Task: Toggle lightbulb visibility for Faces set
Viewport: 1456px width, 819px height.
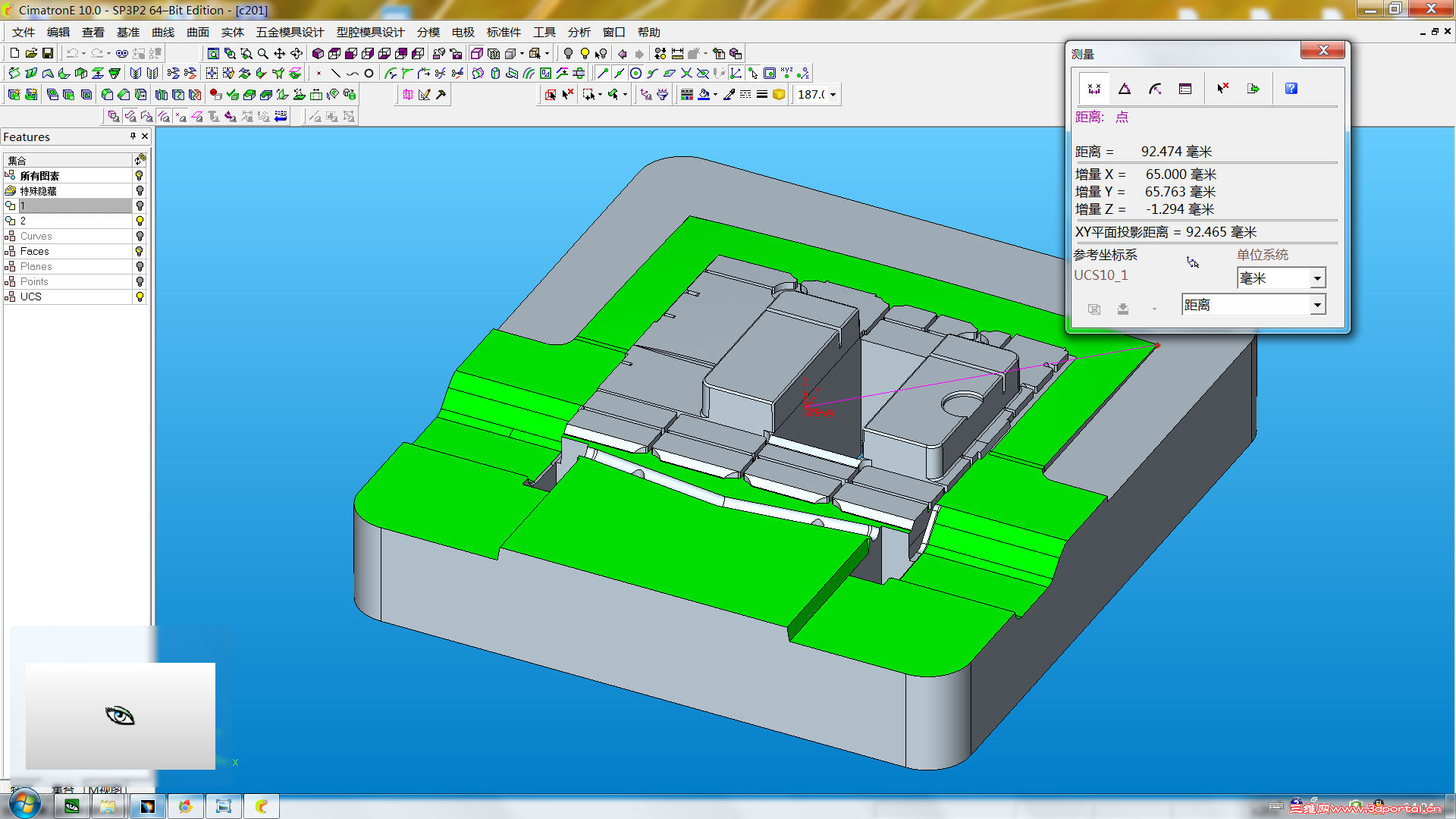Action: 140,251
